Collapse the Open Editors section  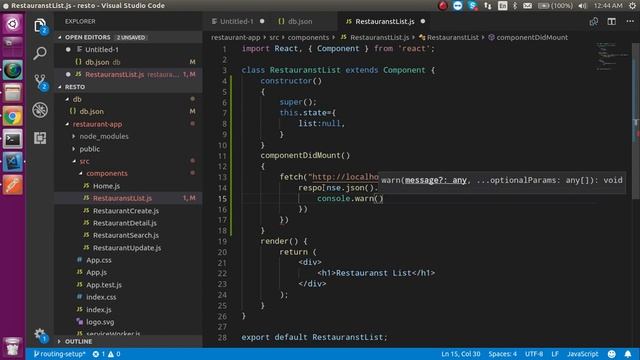pyautogui.click(x=129, y=37)
